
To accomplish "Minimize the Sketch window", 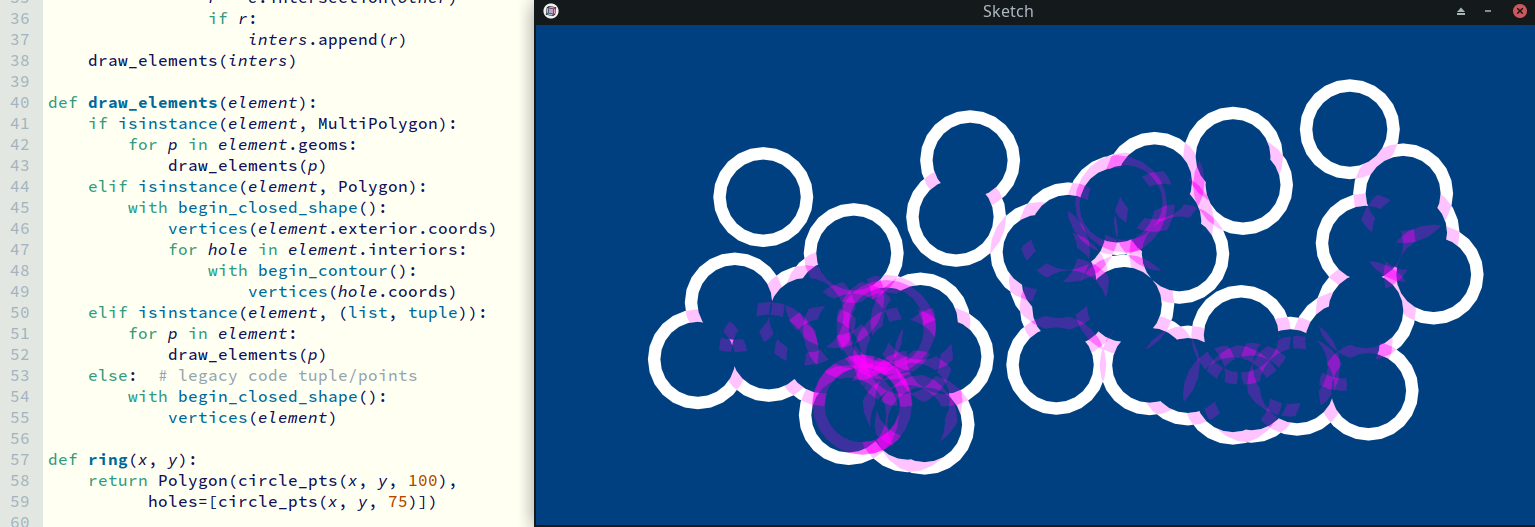I will [x=1489, y=11].
